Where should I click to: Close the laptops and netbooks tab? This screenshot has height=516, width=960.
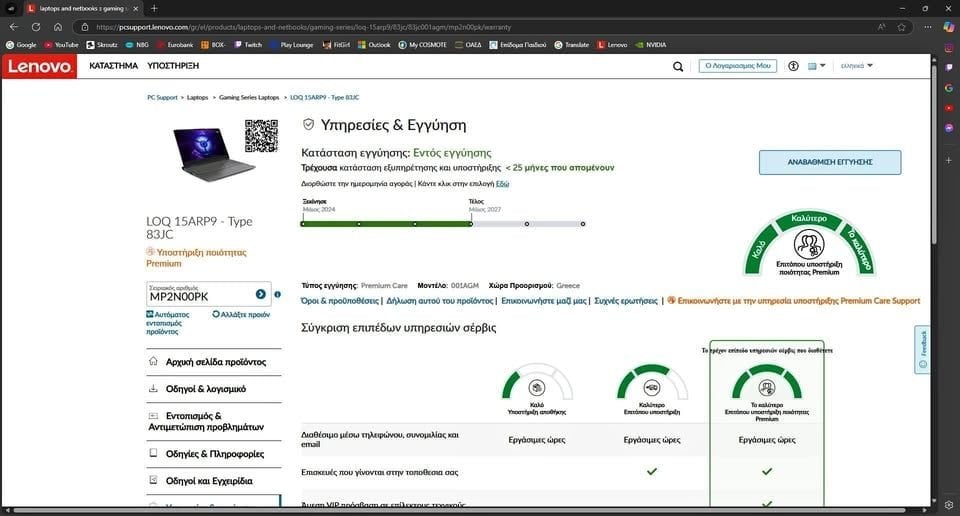(x=136, y=9)
